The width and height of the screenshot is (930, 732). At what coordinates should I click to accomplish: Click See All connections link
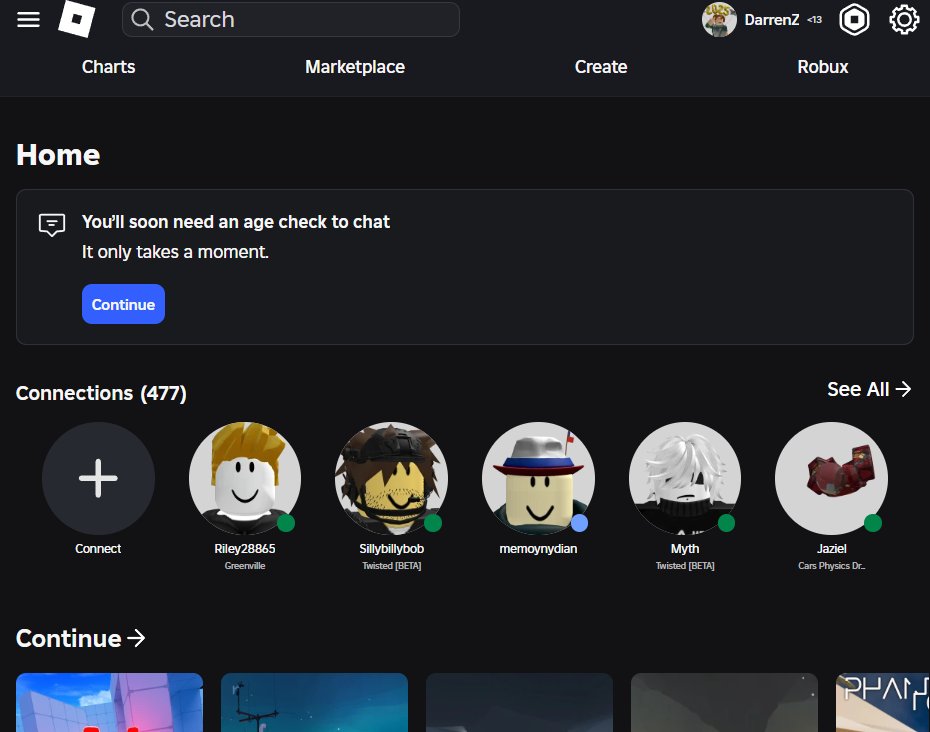click(869, 389)
